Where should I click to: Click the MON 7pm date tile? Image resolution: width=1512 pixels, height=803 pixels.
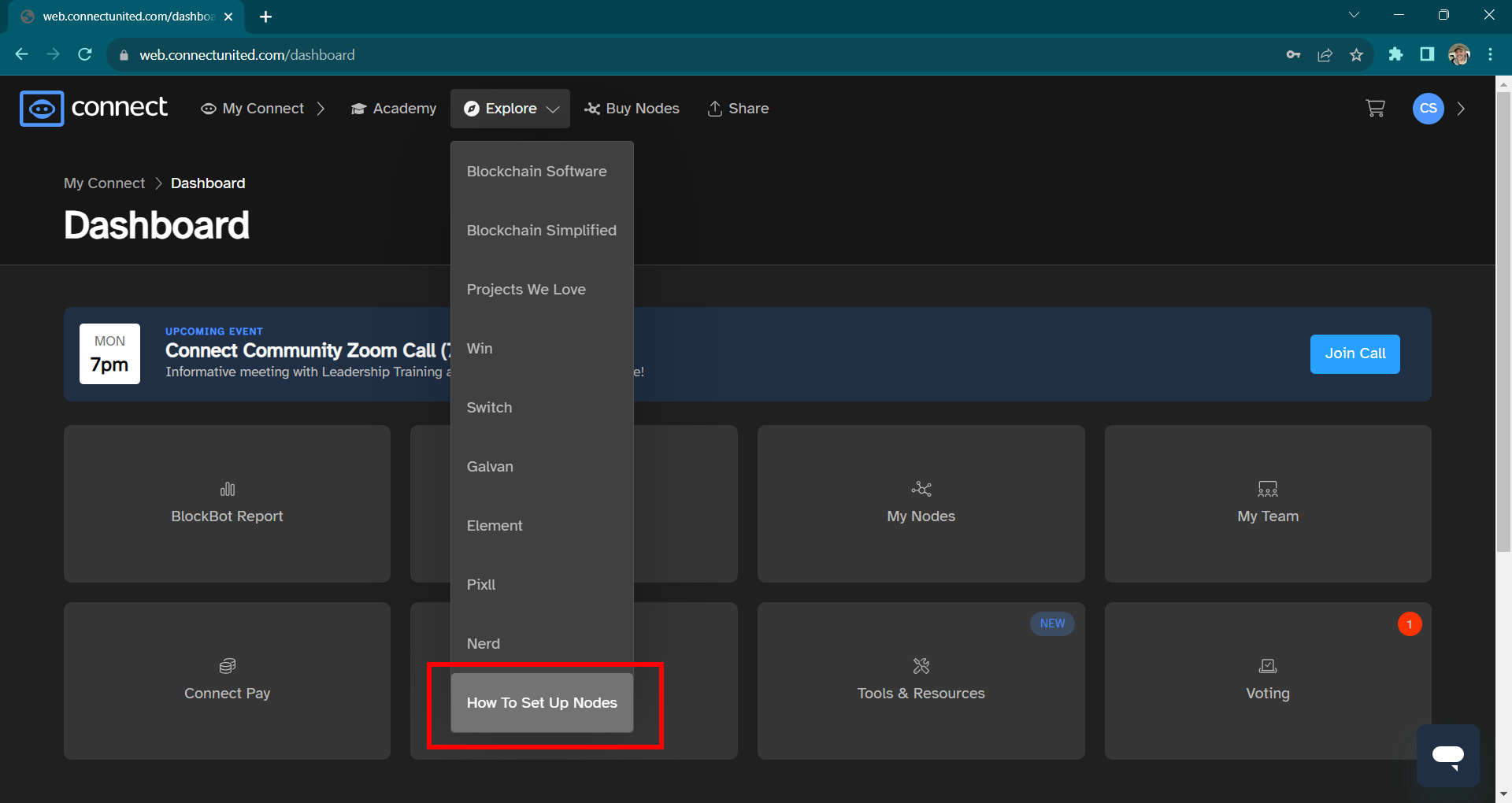coord(109,353)
